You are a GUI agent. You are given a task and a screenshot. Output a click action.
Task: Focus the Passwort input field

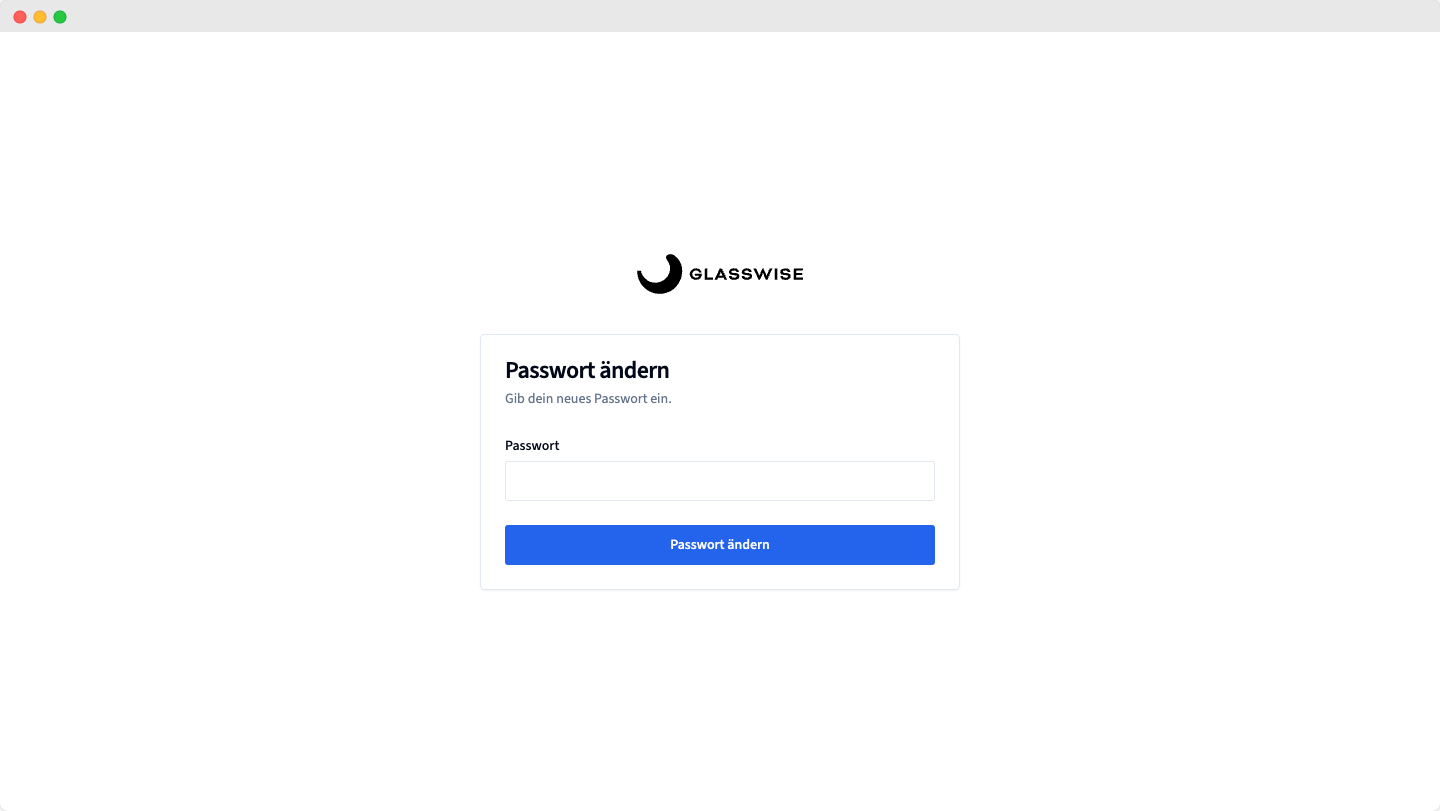coord(720,481)
